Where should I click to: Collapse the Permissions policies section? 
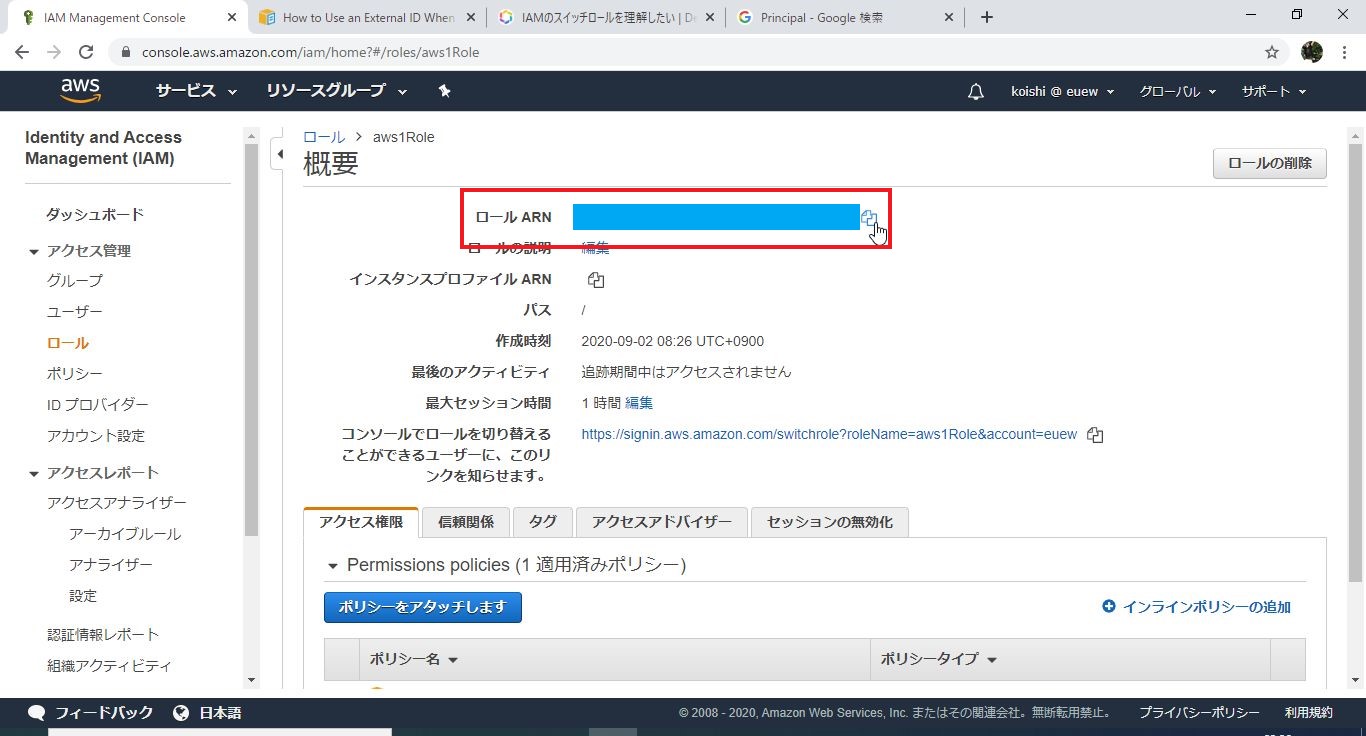pyautogui.click(x=332, y=566)
